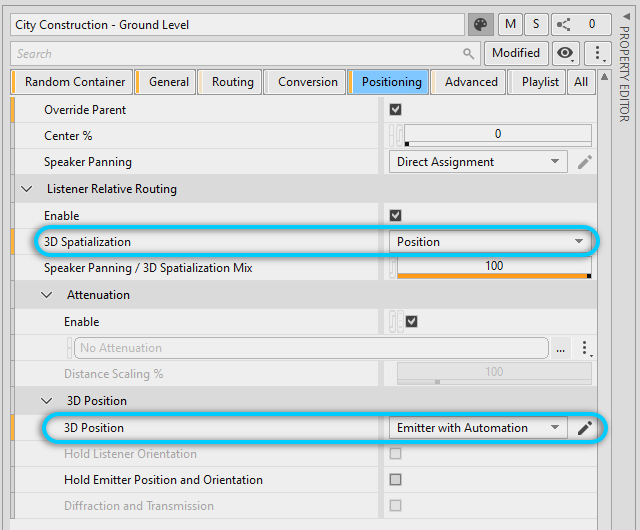
Task: Open the 3D Spatialization dropdown
Action: click(x=490, y=241)
